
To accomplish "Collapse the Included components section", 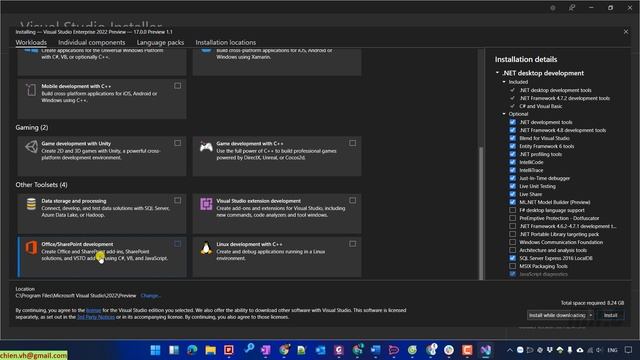I will click(x=504, y=82).
